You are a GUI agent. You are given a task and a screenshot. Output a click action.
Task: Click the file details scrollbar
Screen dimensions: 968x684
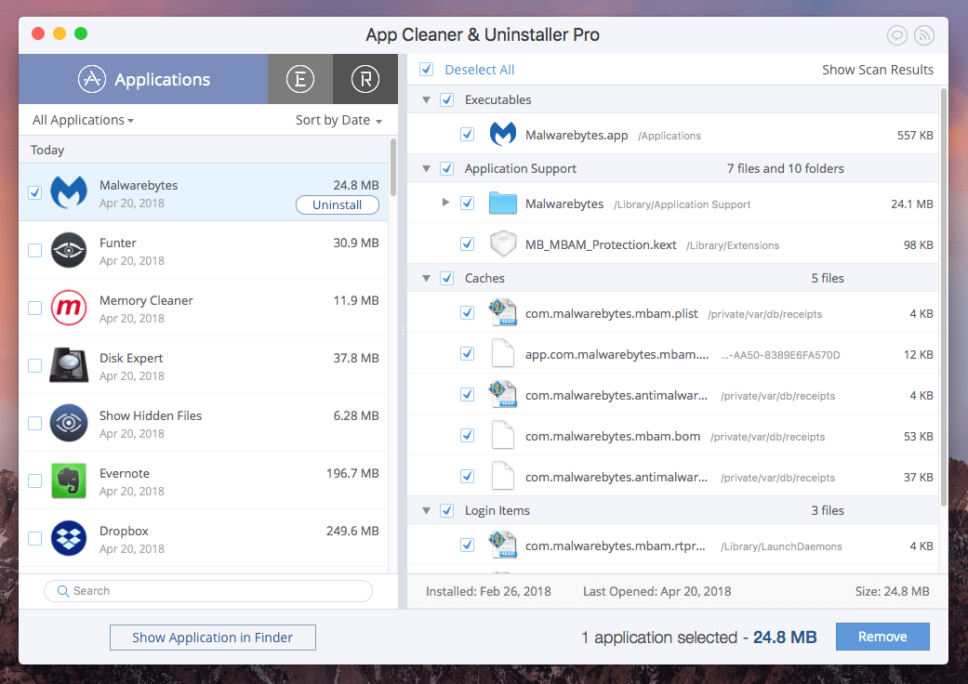point(943,296)
